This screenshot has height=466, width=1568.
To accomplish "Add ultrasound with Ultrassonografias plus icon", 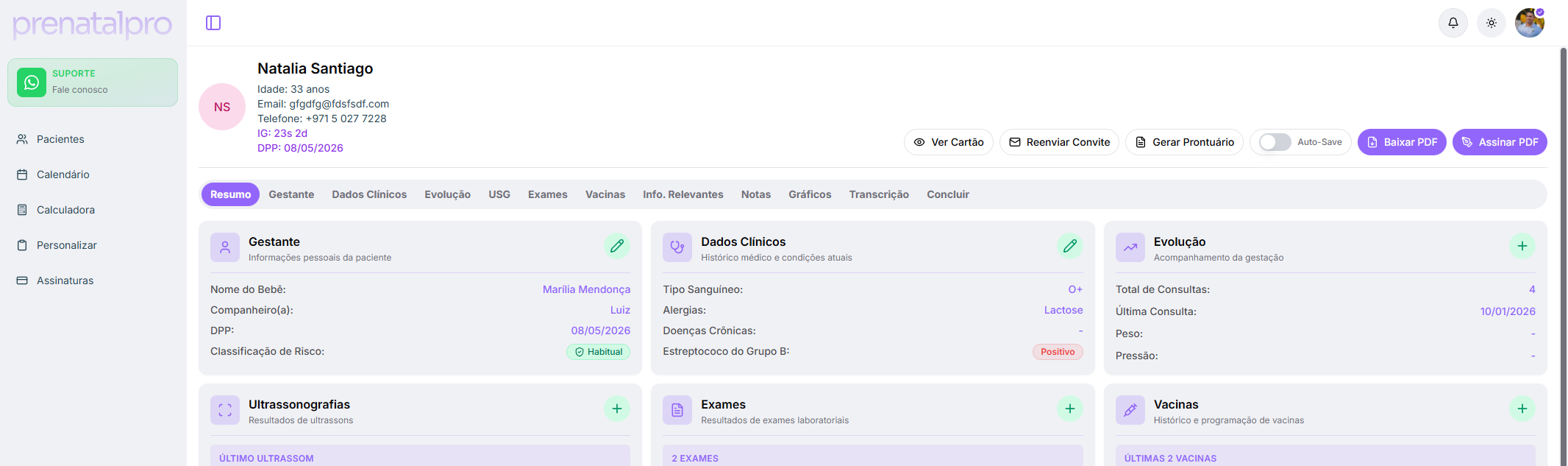I will point(616,409).
